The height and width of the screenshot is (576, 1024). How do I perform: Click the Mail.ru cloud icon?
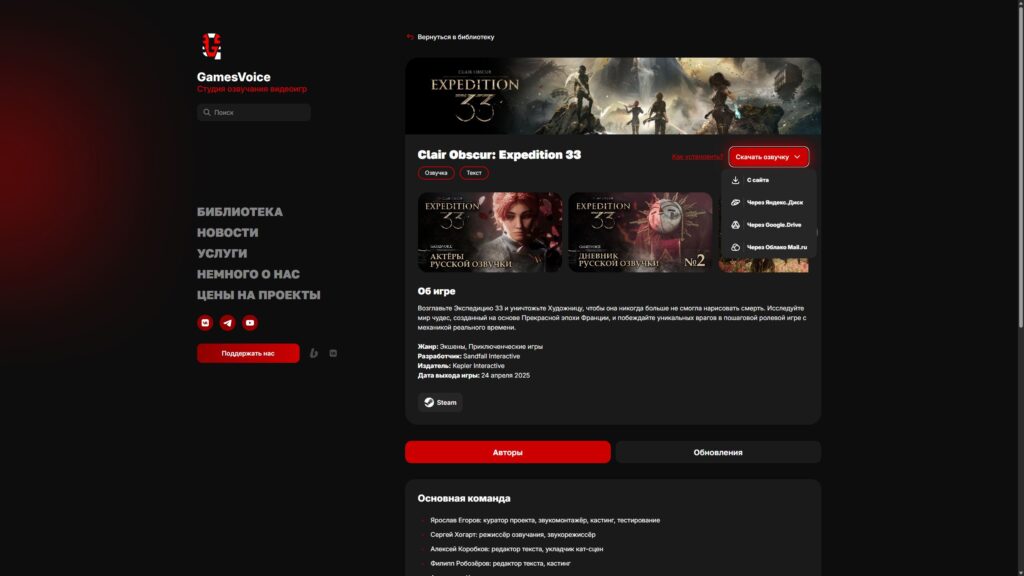(735, 248)
